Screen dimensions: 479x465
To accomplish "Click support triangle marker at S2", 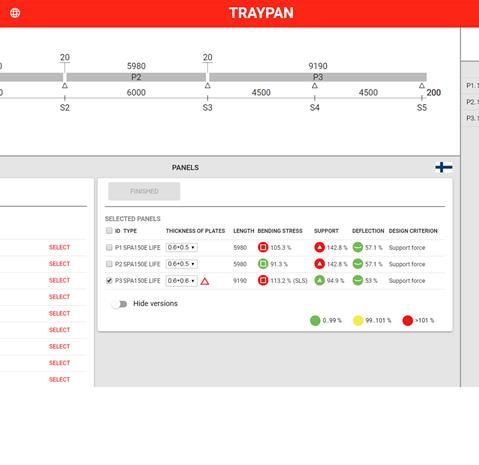I will (65, 86).
